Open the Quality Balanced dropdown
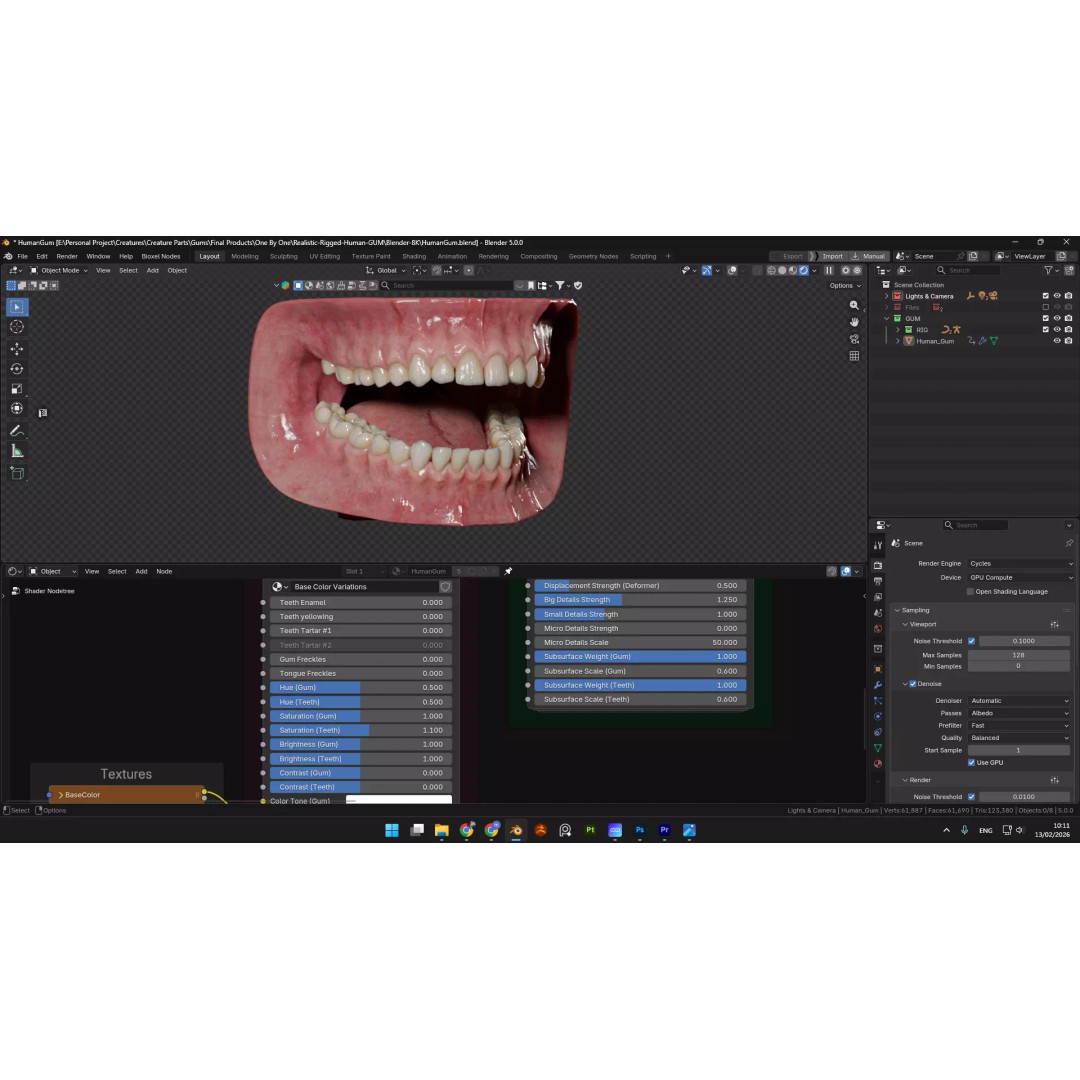 click(1019, 738)
